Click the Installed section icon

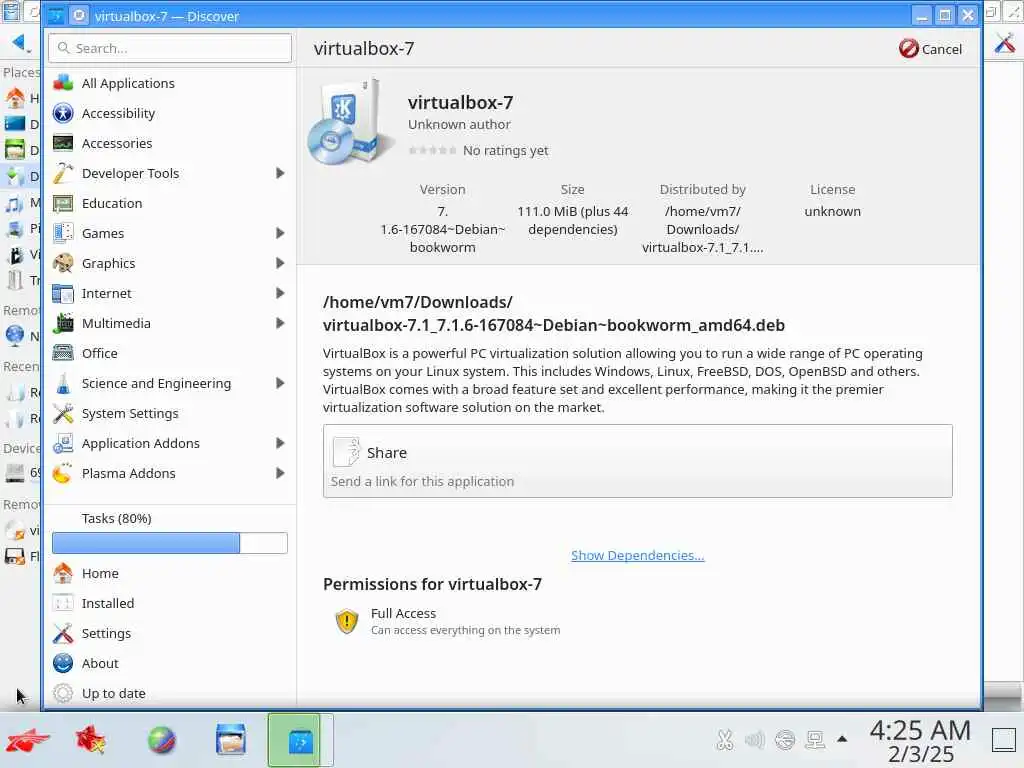(x=63, y=603)
